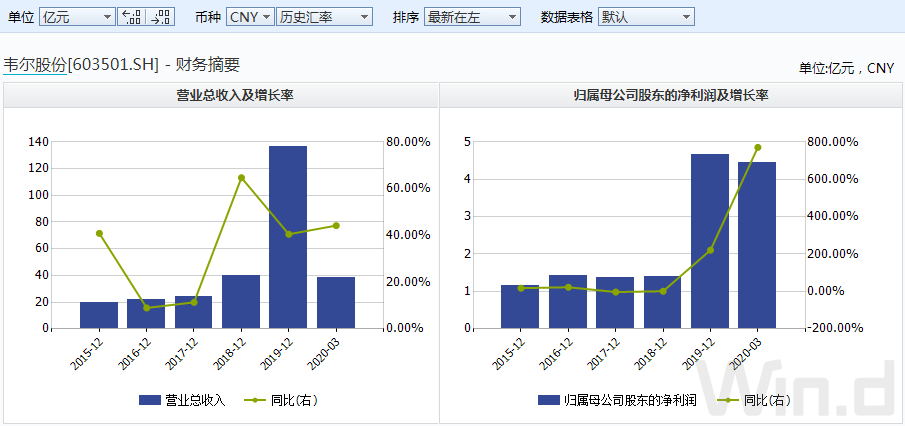Image resolution: width=905 pixels, height=426 pixels.
Task: Toggle the net profit chart 同比(右) legend marker
Action: point(728,400)
